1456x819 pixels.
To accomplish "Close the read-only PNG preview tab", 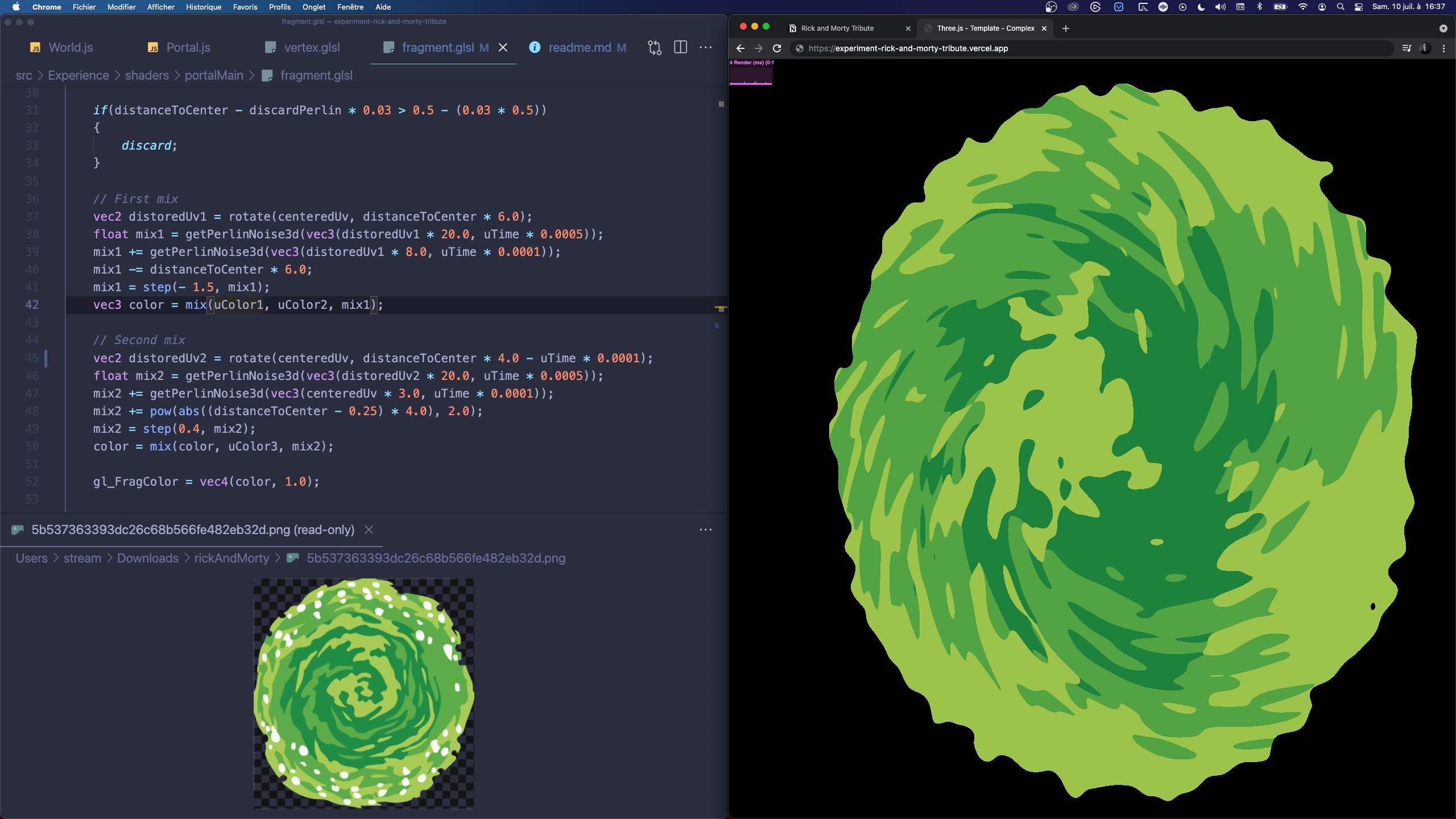I will tap(369, 530).
